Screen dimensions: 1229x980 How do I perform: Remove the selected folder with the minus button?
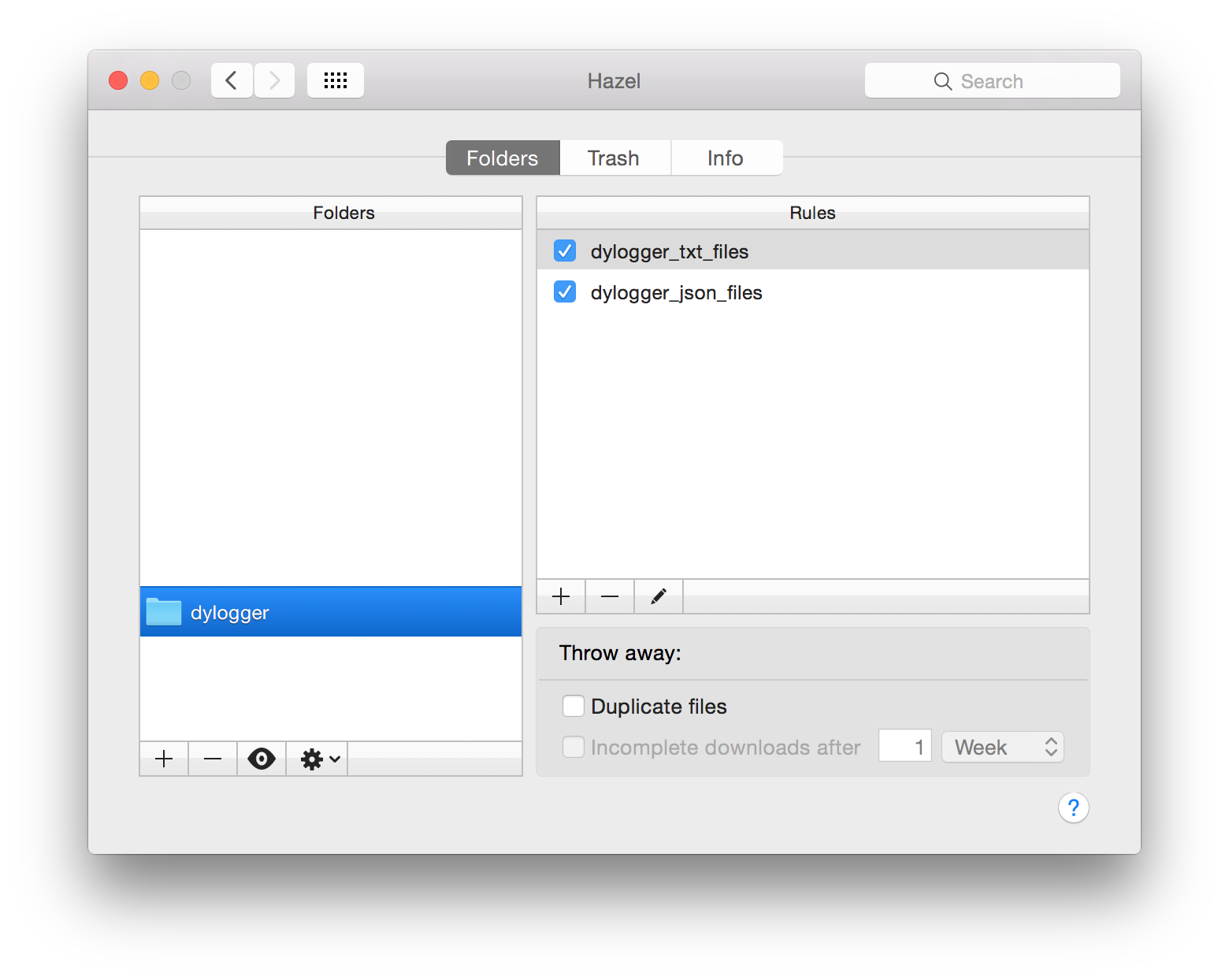(213, 759)
